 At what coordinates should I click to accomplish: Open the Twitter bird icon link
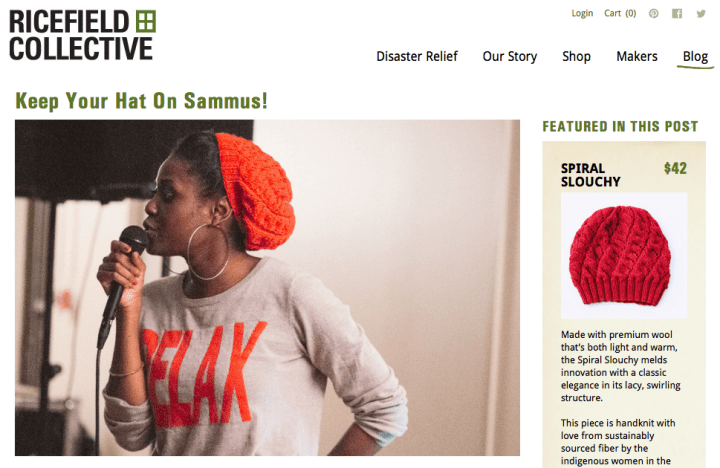point(701,14)
